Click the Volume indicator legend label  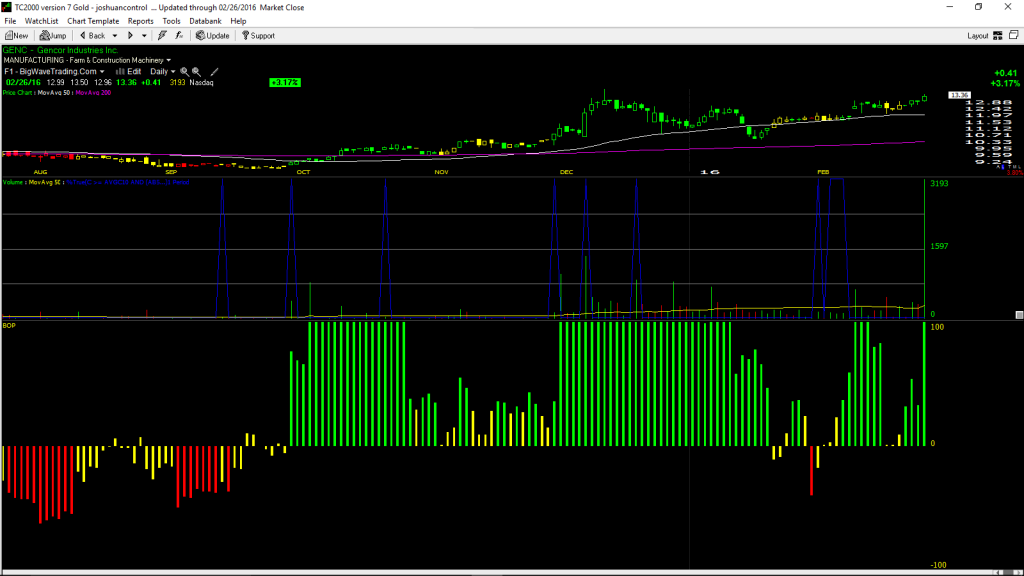click(13, 182)
